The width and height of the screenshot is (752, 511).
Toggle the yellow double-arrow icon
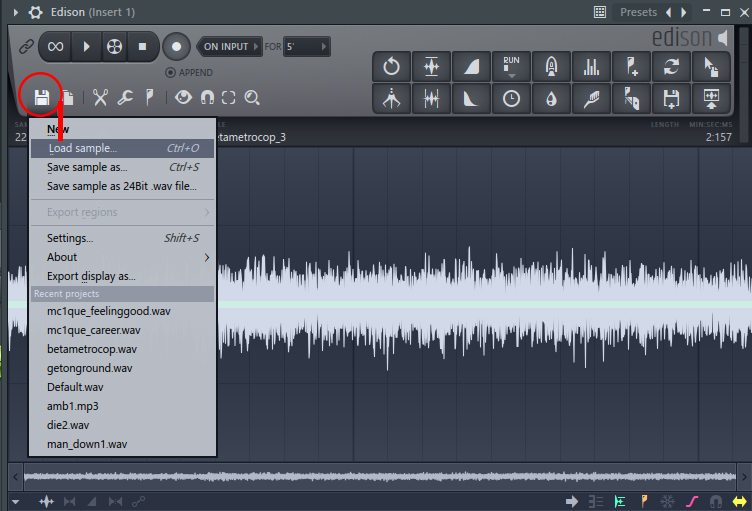740,502
